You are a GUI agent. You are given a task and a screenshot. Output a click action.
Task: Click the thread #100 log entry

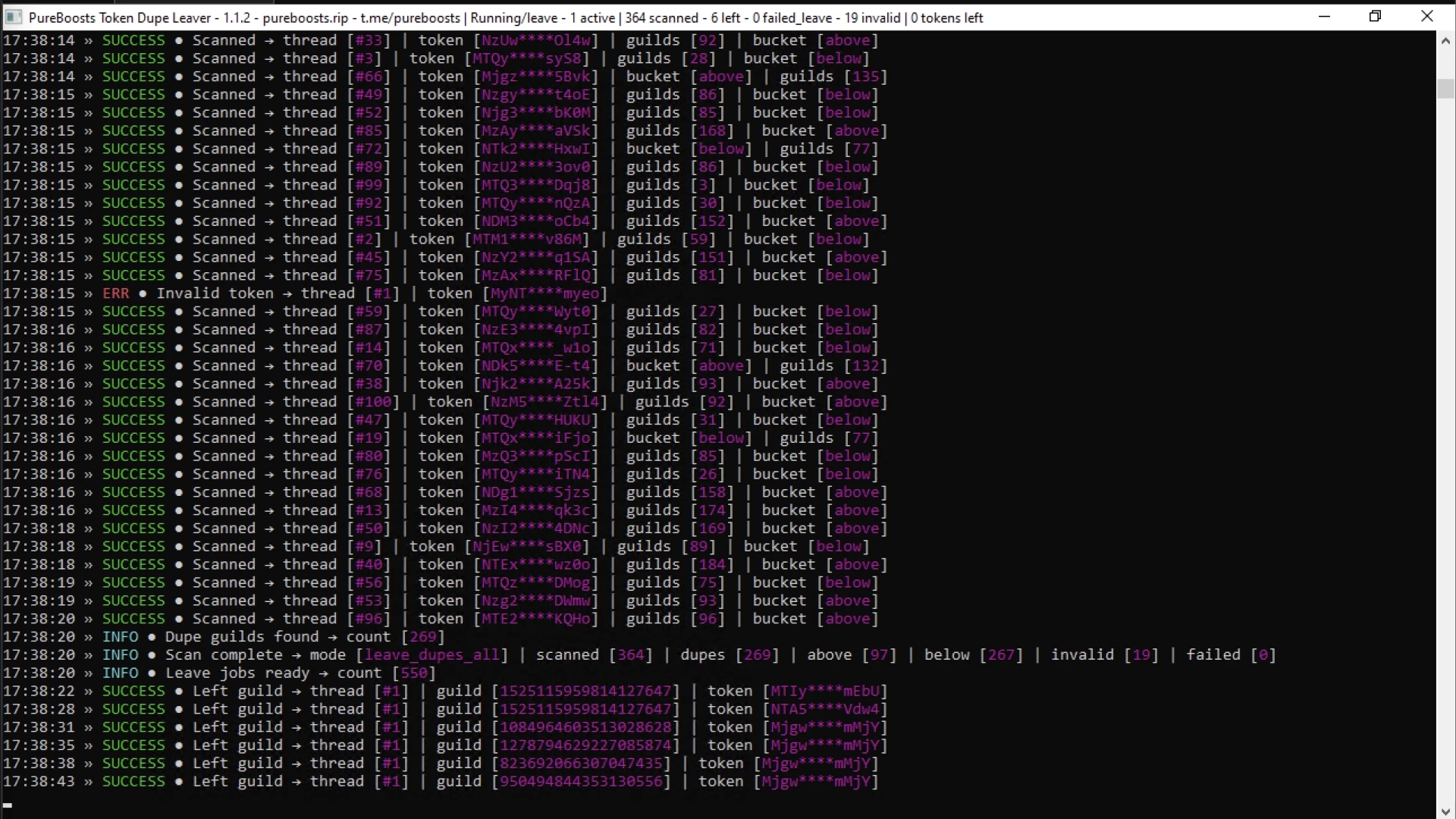445,402
